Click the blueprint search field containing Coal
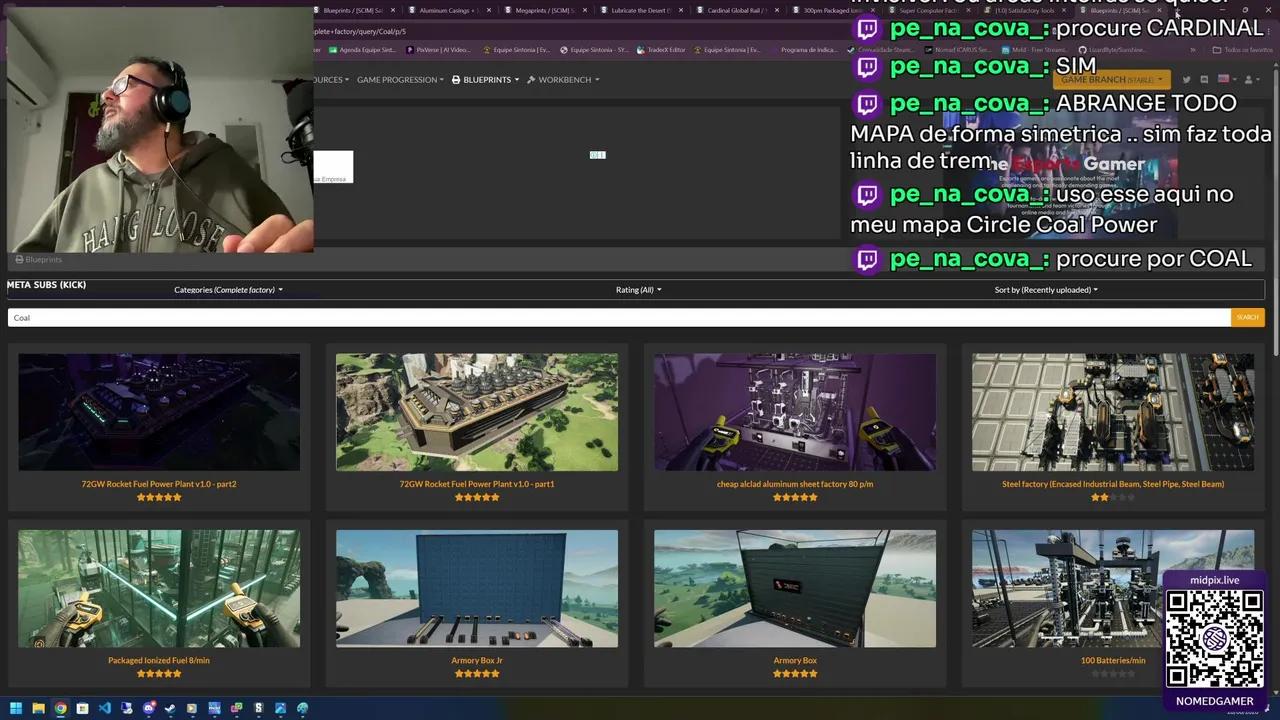This screenshot has height=720, width=1280. coord(619,317)
